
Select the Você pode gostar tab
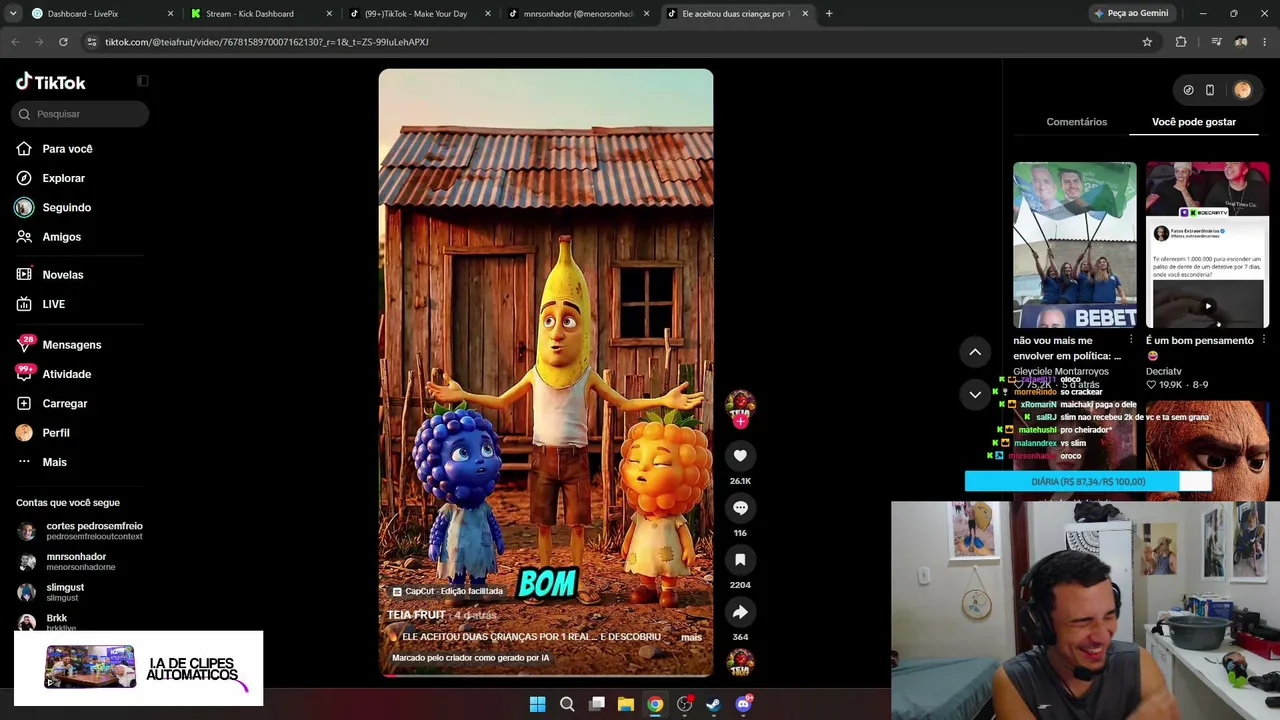point(1194,122)
